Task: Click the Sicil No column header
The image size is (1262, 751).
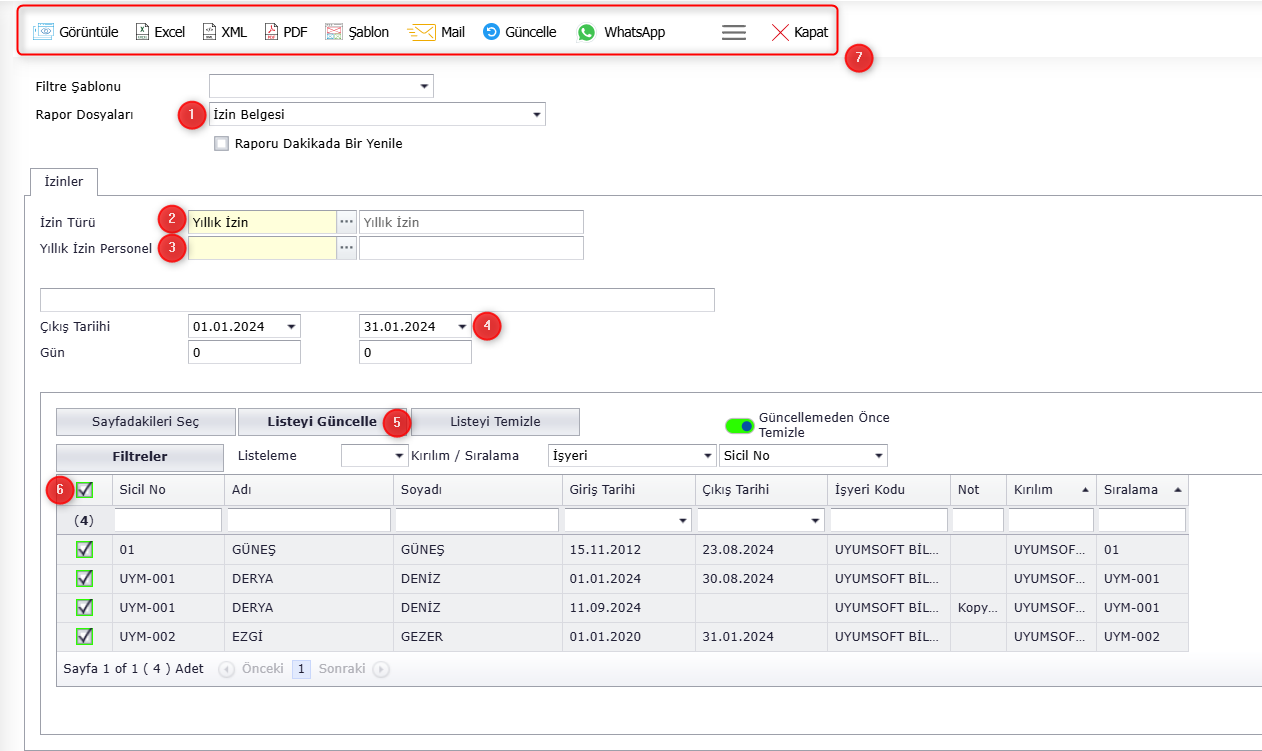Action: coord(168,490)
